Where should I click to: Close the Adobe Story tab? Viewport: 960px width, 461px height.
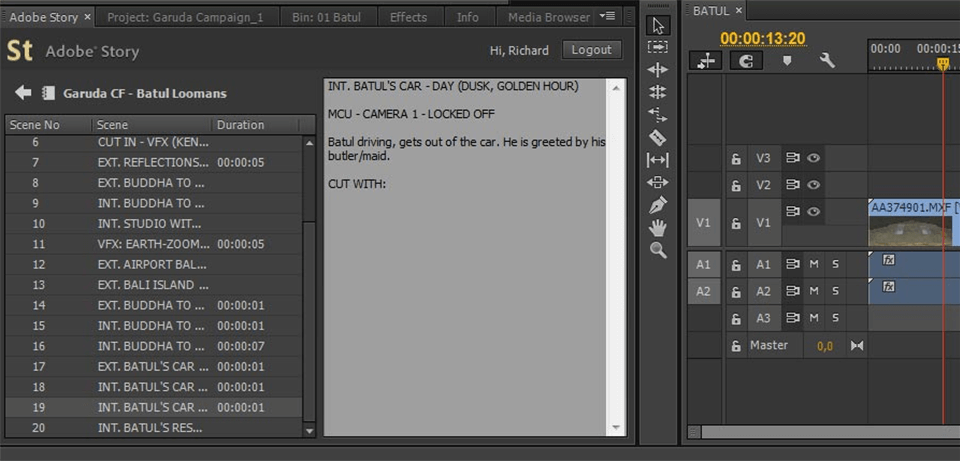87,17
